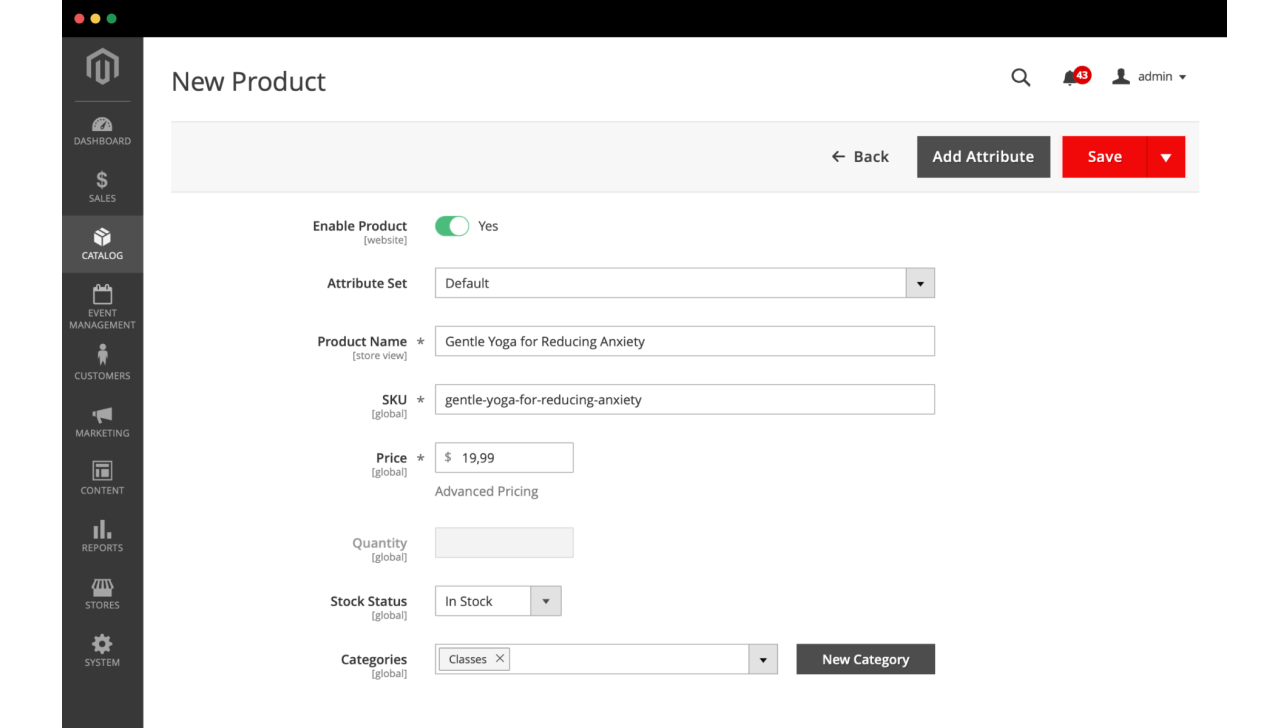This screenshot has height=728, width=1288.
Task: Open the Event Management section
Action: coord(102,305)
